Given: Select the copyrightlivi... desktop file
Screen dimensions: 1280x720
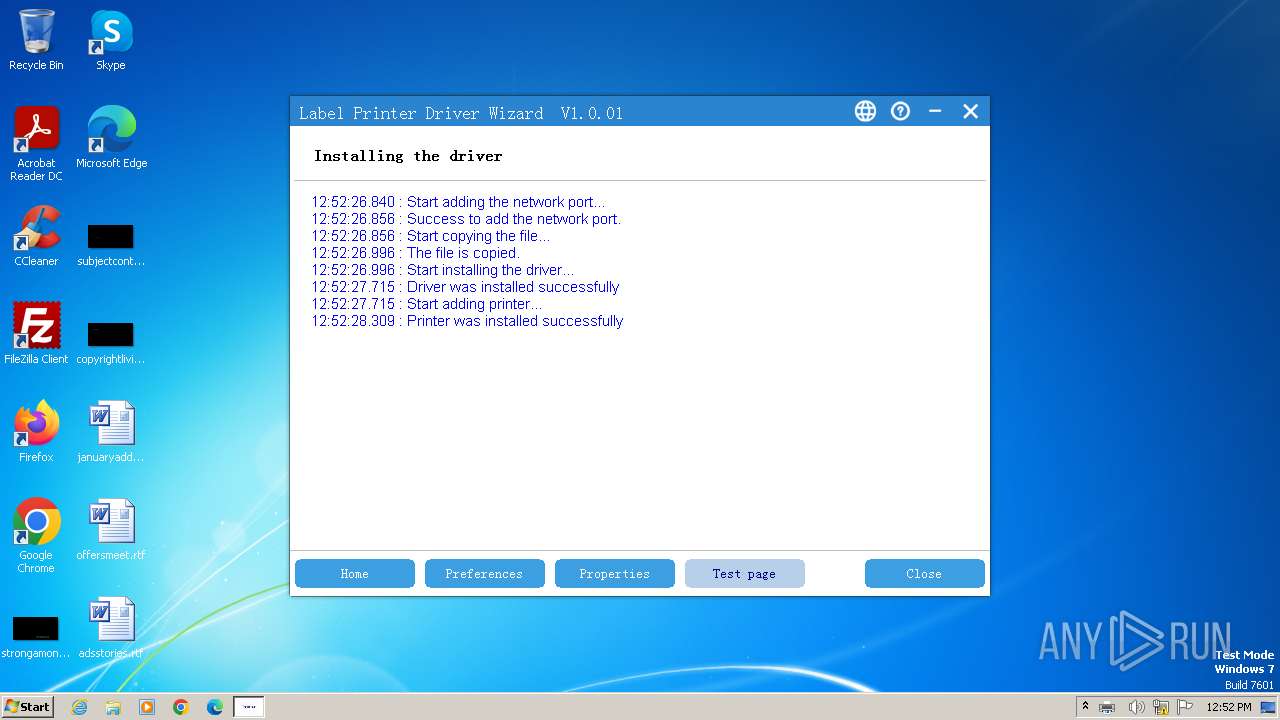Looking at the screenshot, I should point(111,341).
